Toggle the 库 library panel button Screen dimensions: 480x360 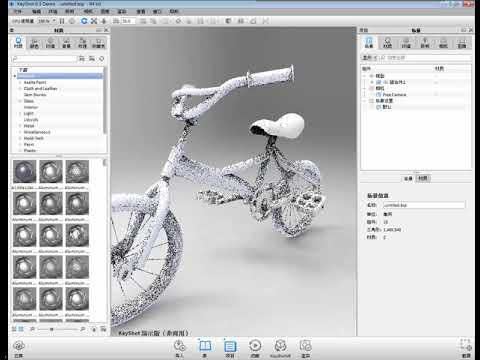(205, 349)
